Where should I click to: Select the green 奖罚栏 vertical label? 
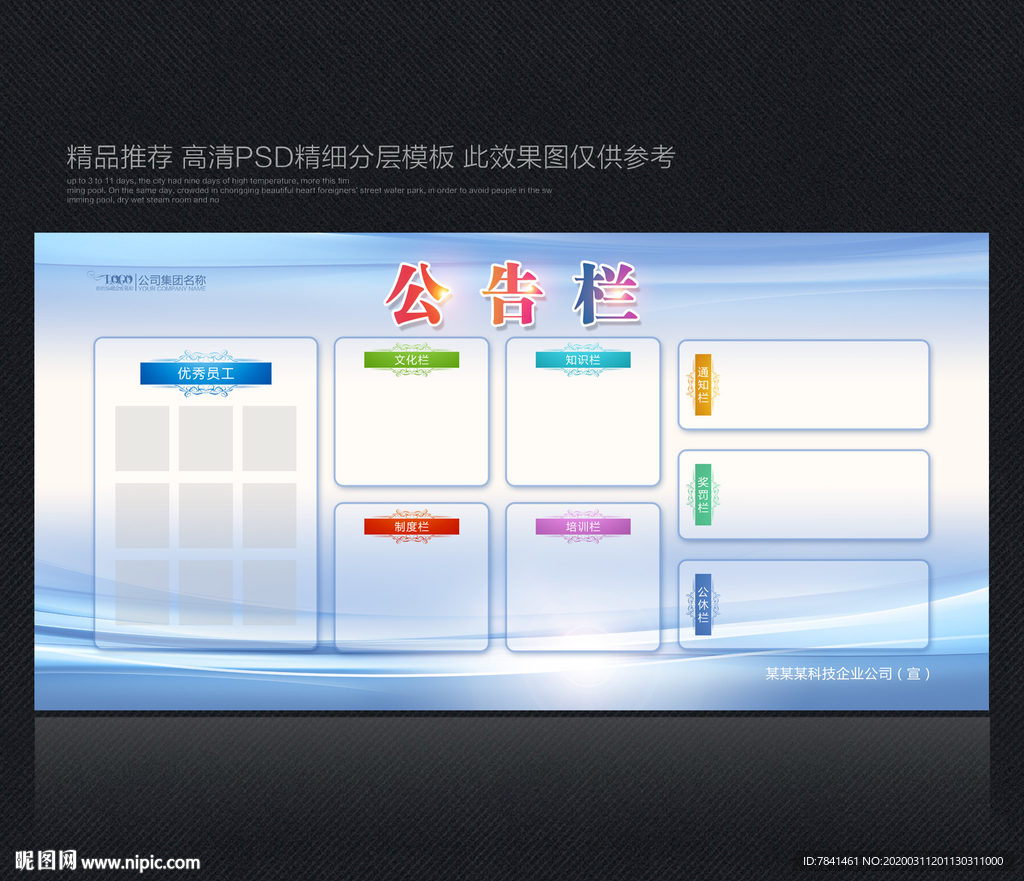[x=703, y=494]
